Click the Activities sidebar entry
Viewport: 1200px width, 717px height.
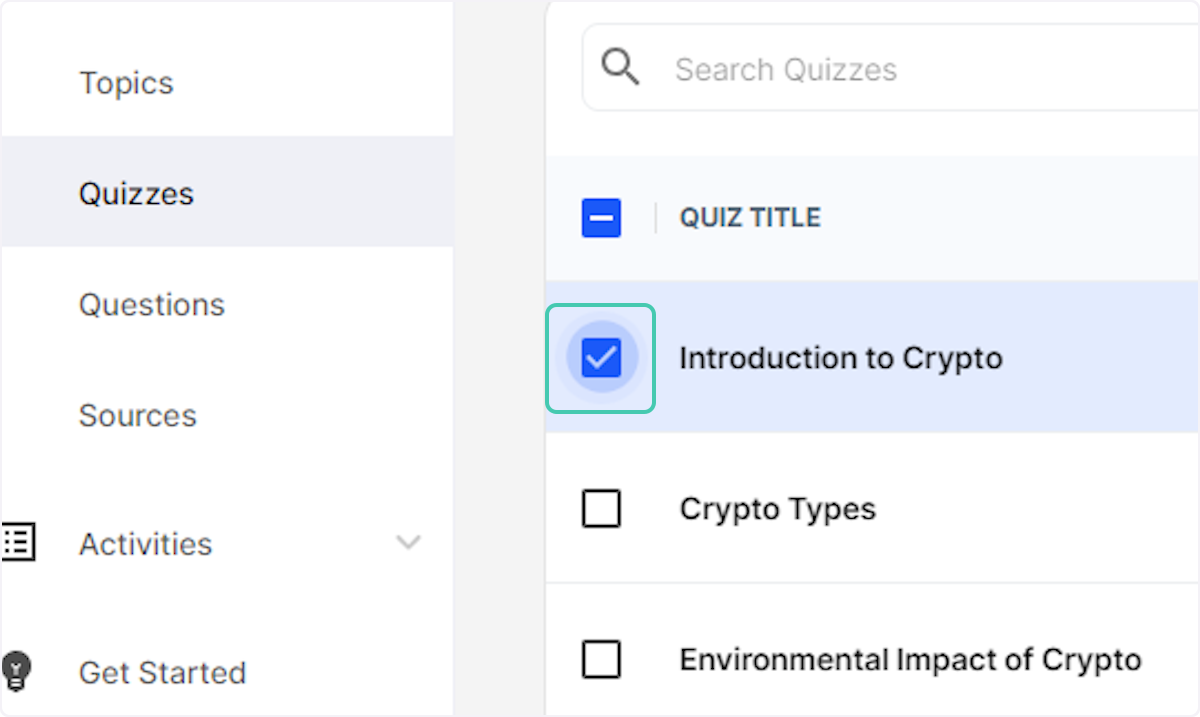(145, 543)
